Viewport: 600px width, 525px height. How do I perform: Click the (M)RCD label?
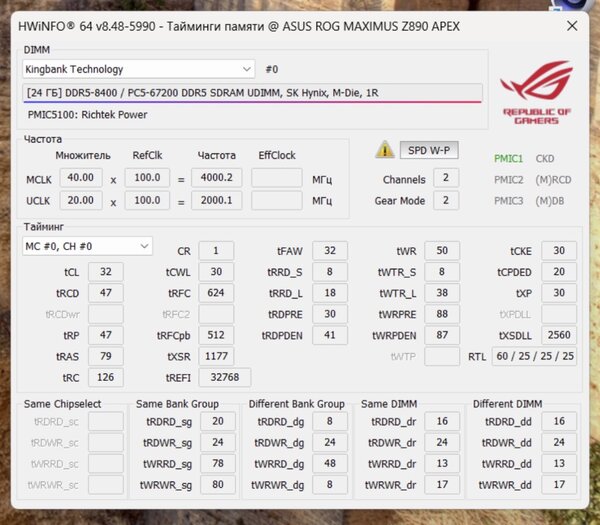coord(553,179)
